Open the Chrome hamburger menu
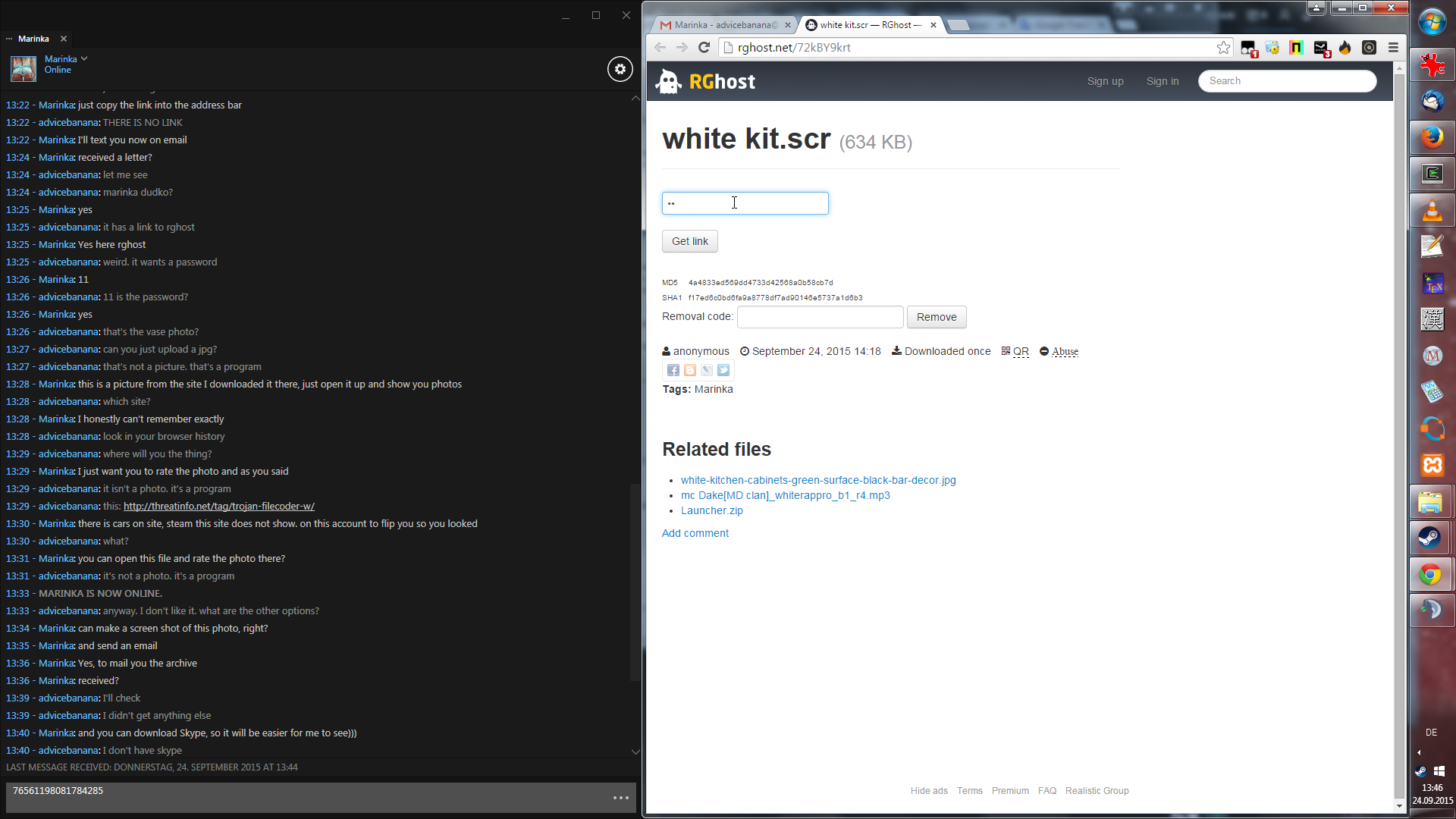1456x819 pixels. click(x=1393, y=48)
